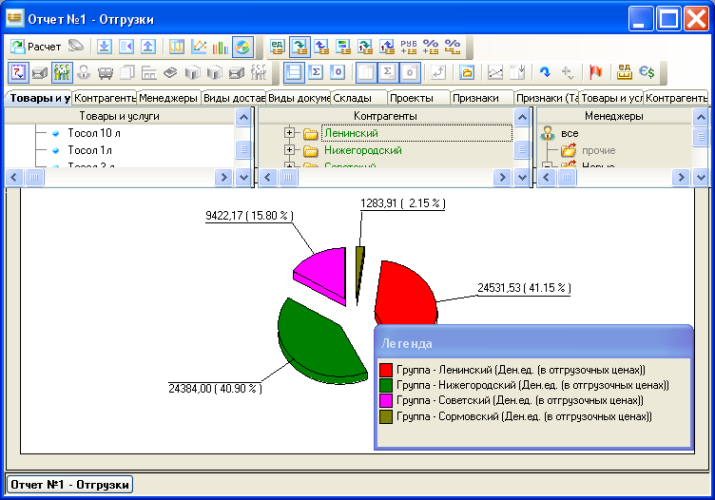This screenshot has width=715, height=500.
Task: Click the column with down arrow icon
Action: (517, 72)
